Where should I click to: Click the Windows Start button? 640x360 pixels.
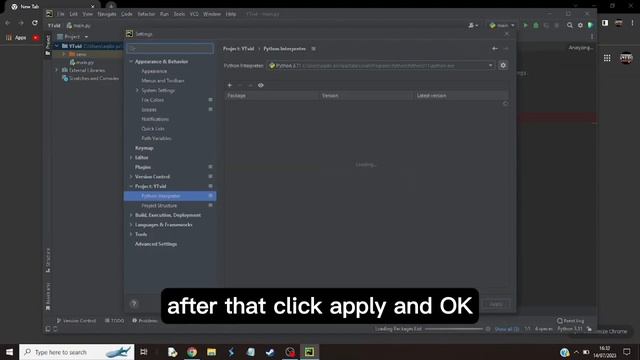coord(9,352)
